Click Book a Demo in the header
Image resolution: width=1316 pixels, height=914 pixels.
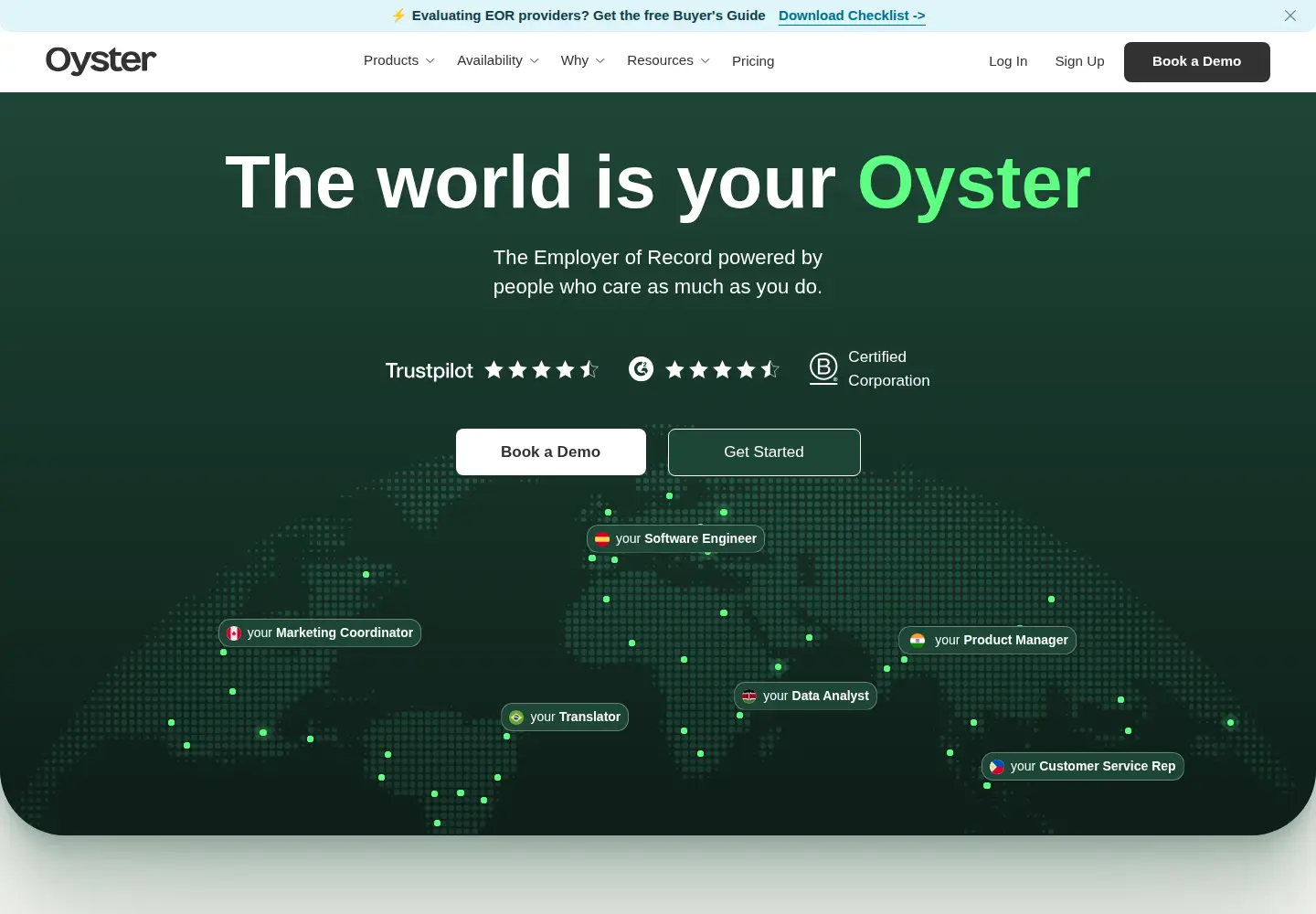[x=1197, y=62]
